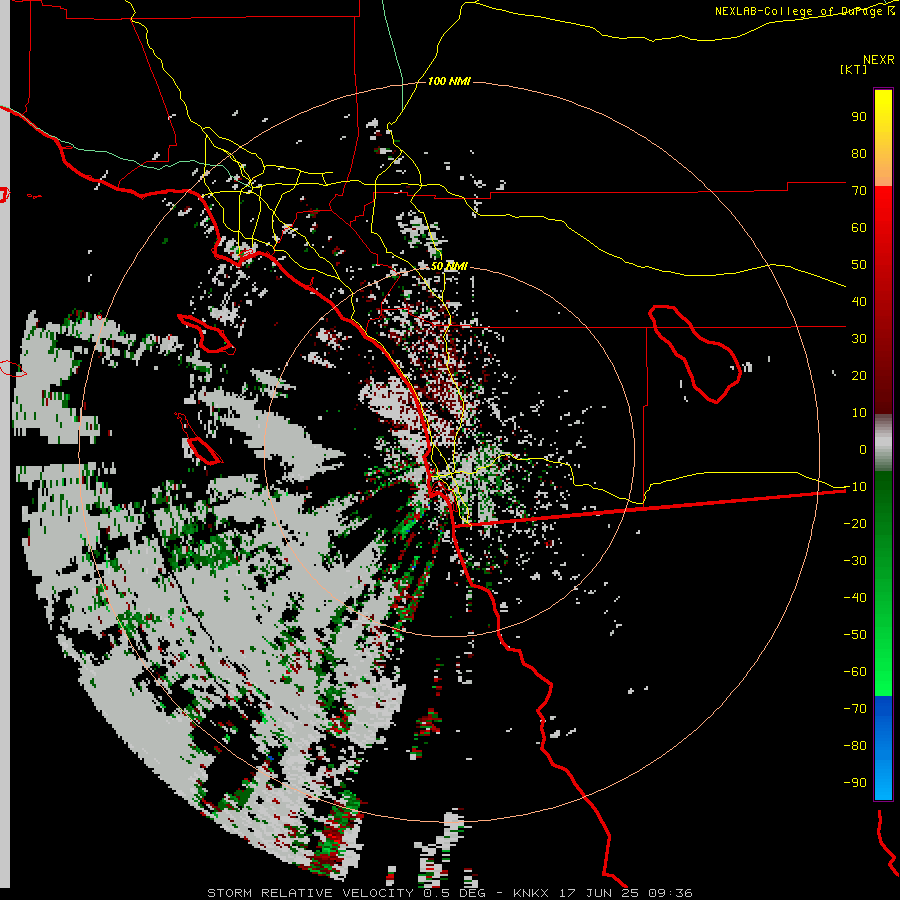Click the 20 value on velocity scale

[859, 375]
